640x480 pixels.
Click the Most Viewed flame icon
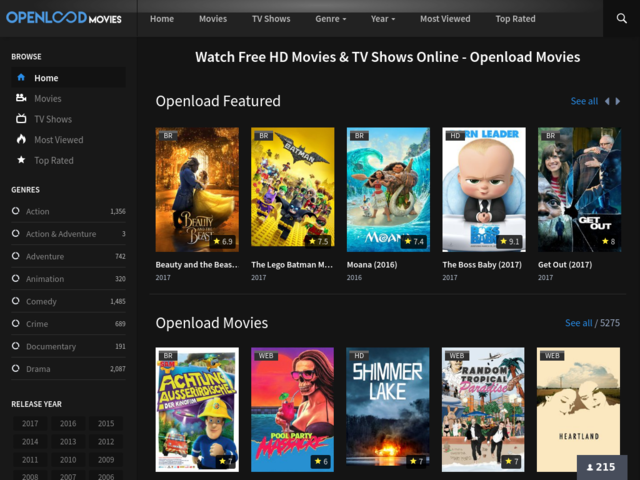(21, 140)
